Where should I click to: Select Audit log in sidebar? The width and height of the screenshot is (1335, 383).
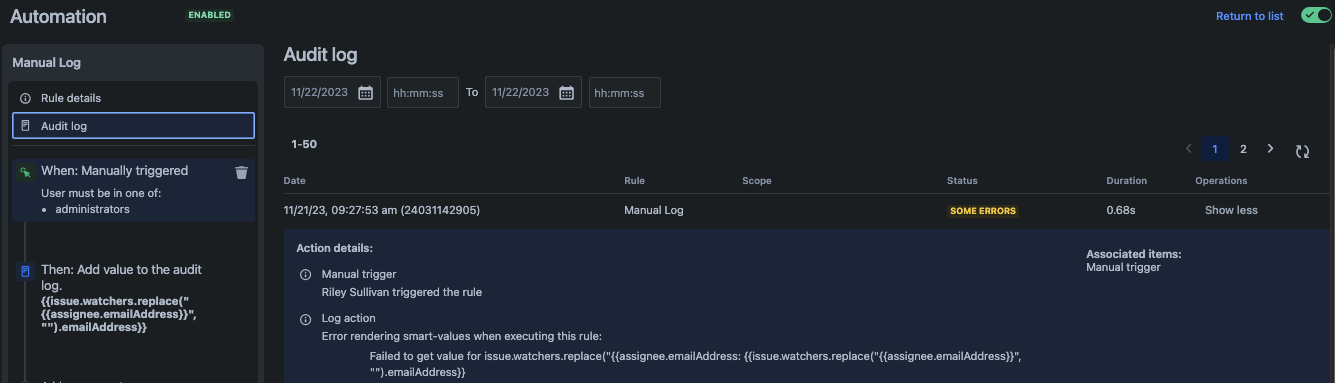tap(133, 126)
